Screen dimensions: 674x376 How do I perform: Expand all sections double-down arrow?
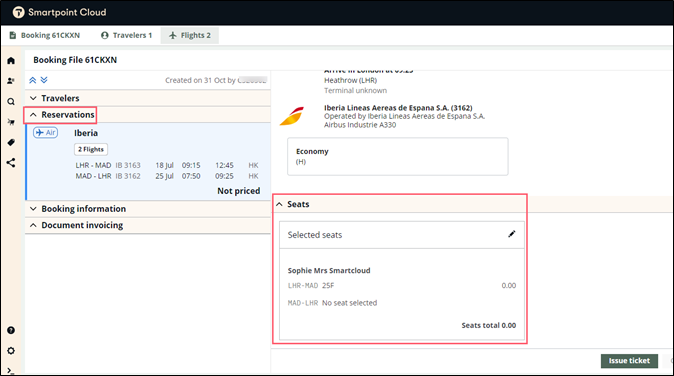44,80
